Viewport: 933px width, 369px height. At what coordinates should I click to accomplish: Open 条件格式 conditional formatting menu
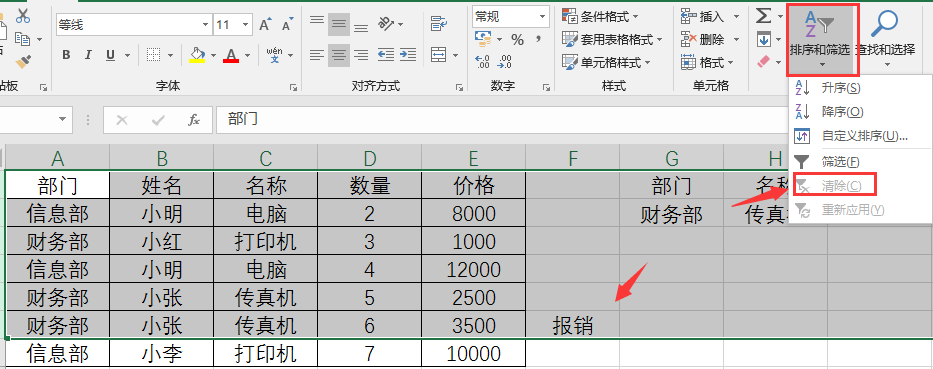click(600, 17)
